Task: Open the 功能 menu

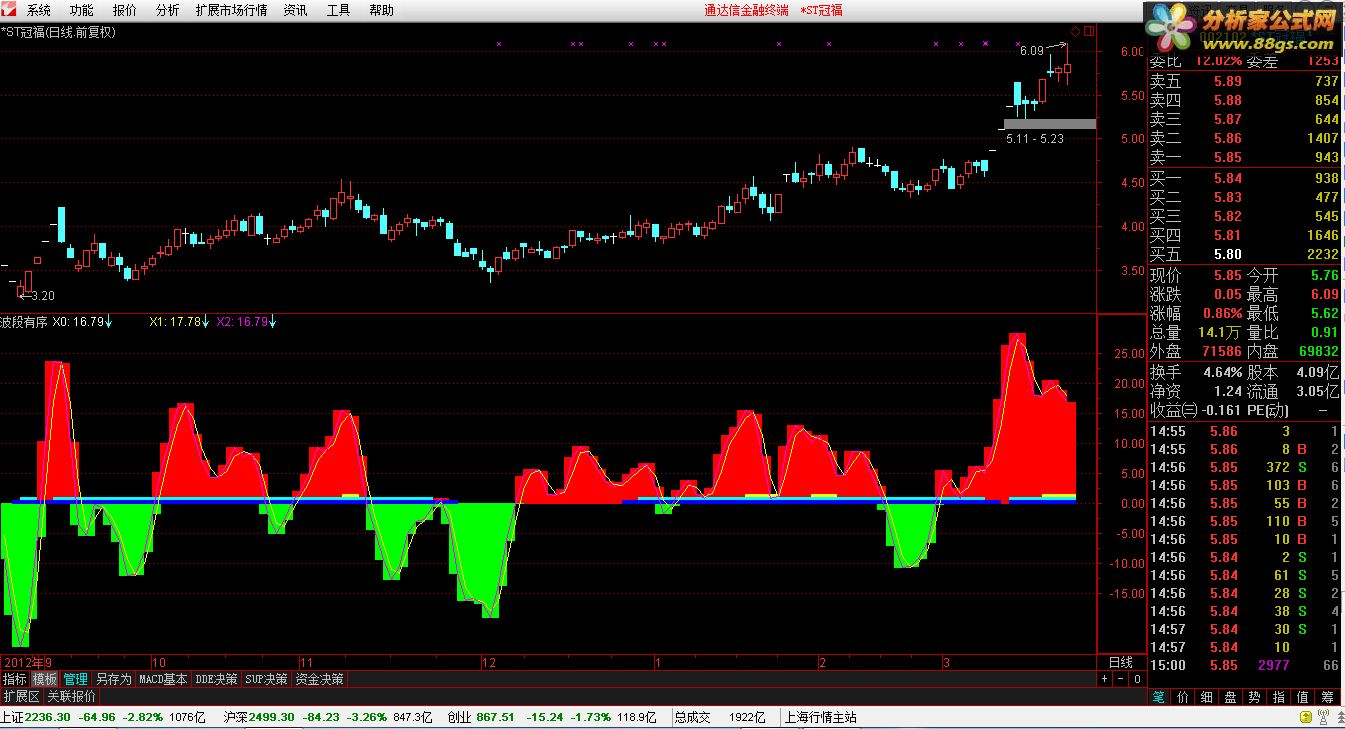Action: (82, 10)
